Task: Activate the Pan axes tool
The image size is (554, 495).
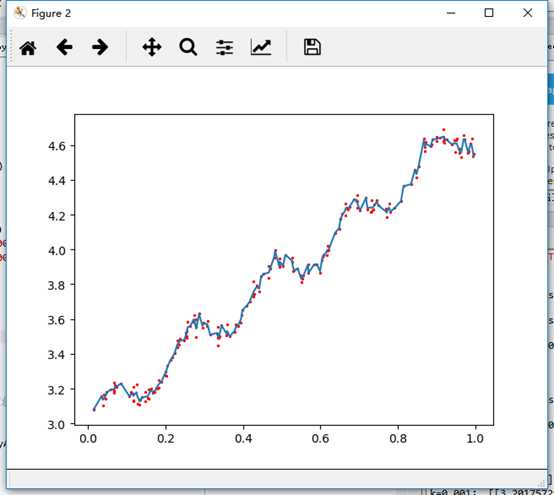Action: (152, 47)
